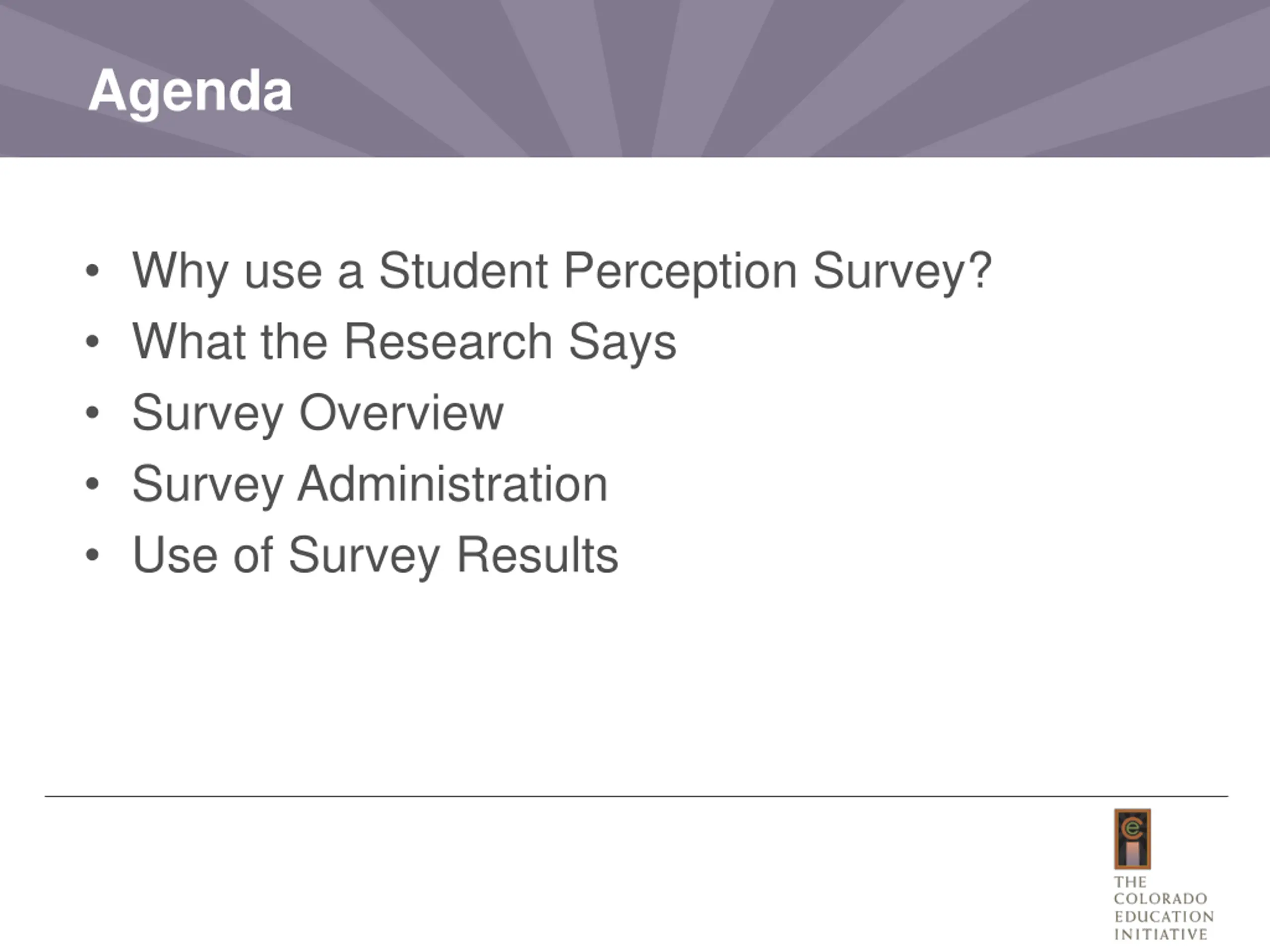Screen dimensions: 1270x952
Task: Click the Colorado Education Initiative logo icon
Action: coord(1132,839)
